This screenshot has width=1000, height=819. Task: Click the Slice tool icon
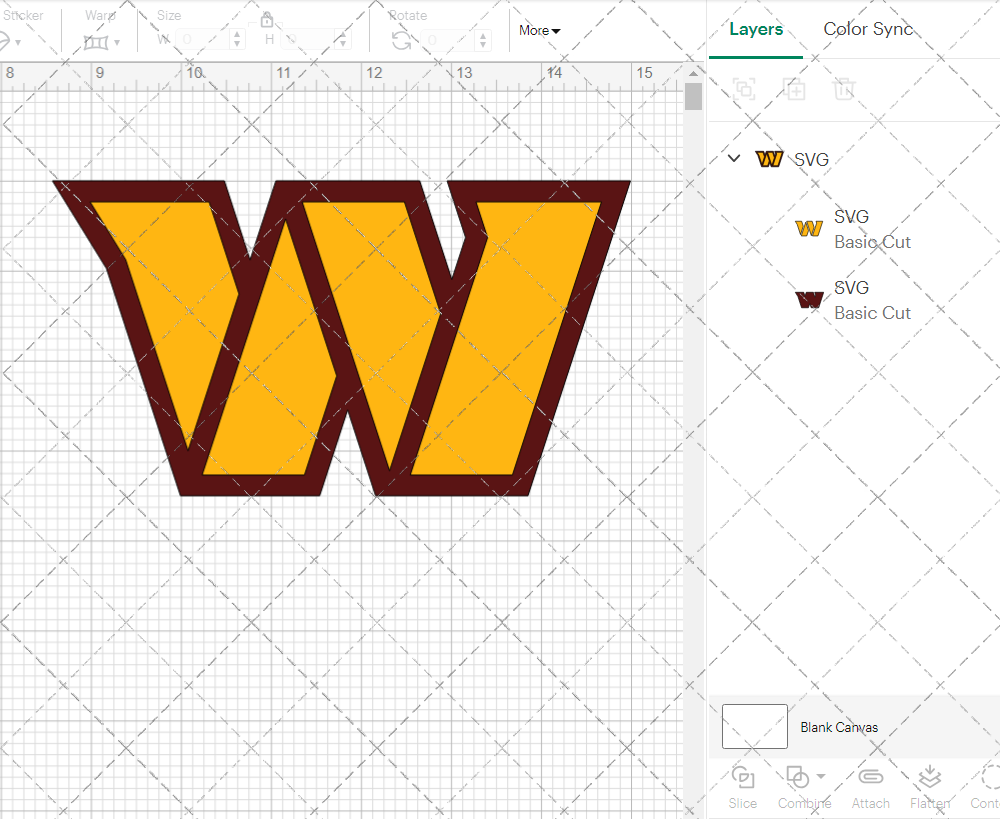tap(742, 777)
